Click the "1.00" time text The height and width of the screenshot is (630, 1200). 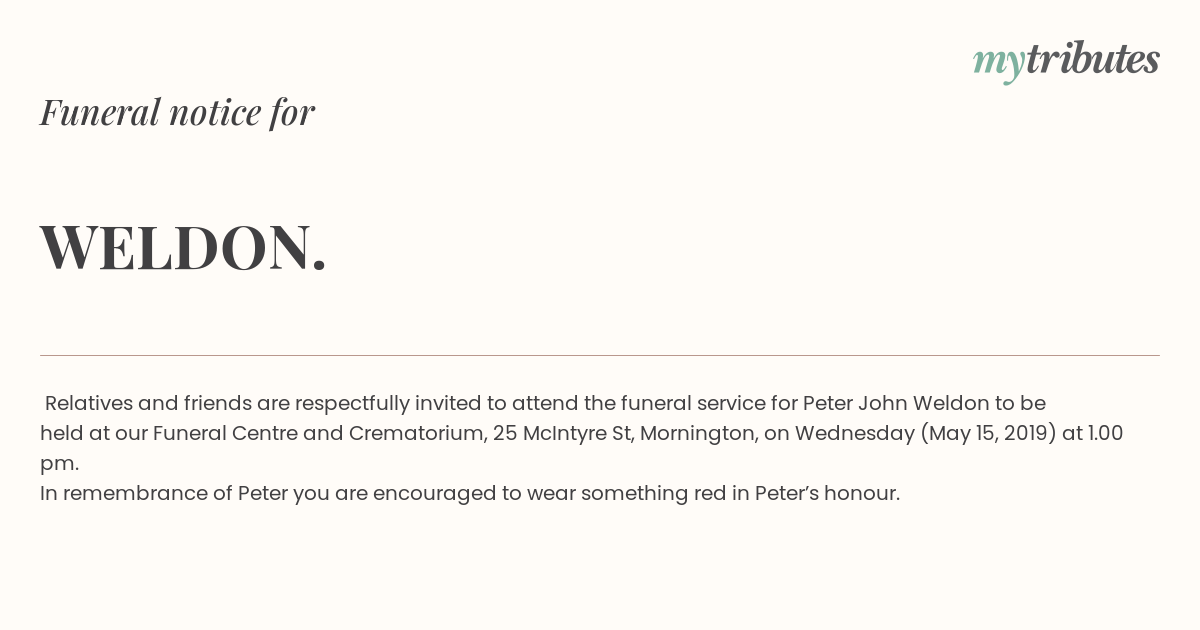(1105, 434)
